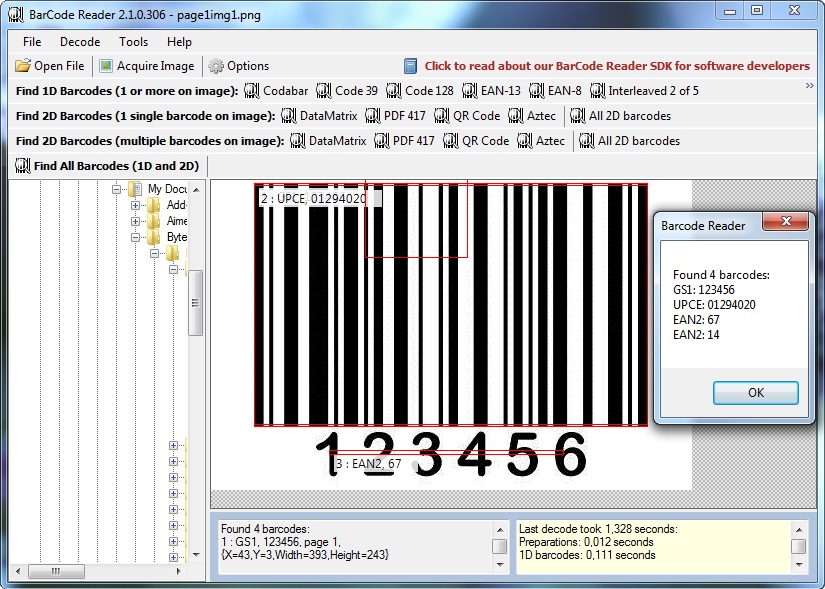This screenshot has height=589, width=825.
Task: Open the Tools menu
Action: click(133, 42)
